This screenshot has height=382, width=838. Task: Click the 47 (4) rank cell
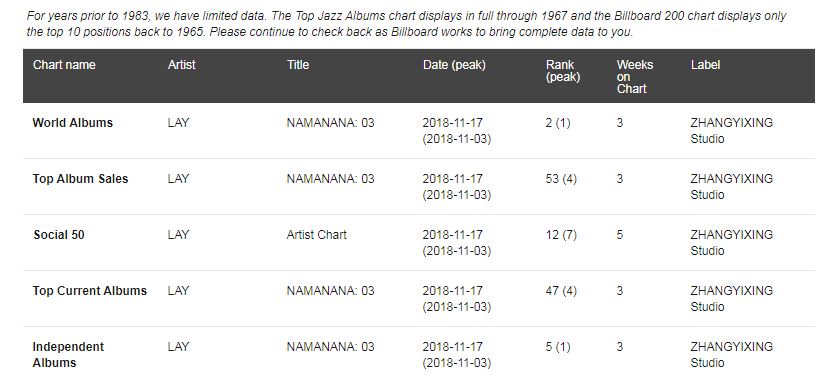pyautogui.click(x=561, y=291)
